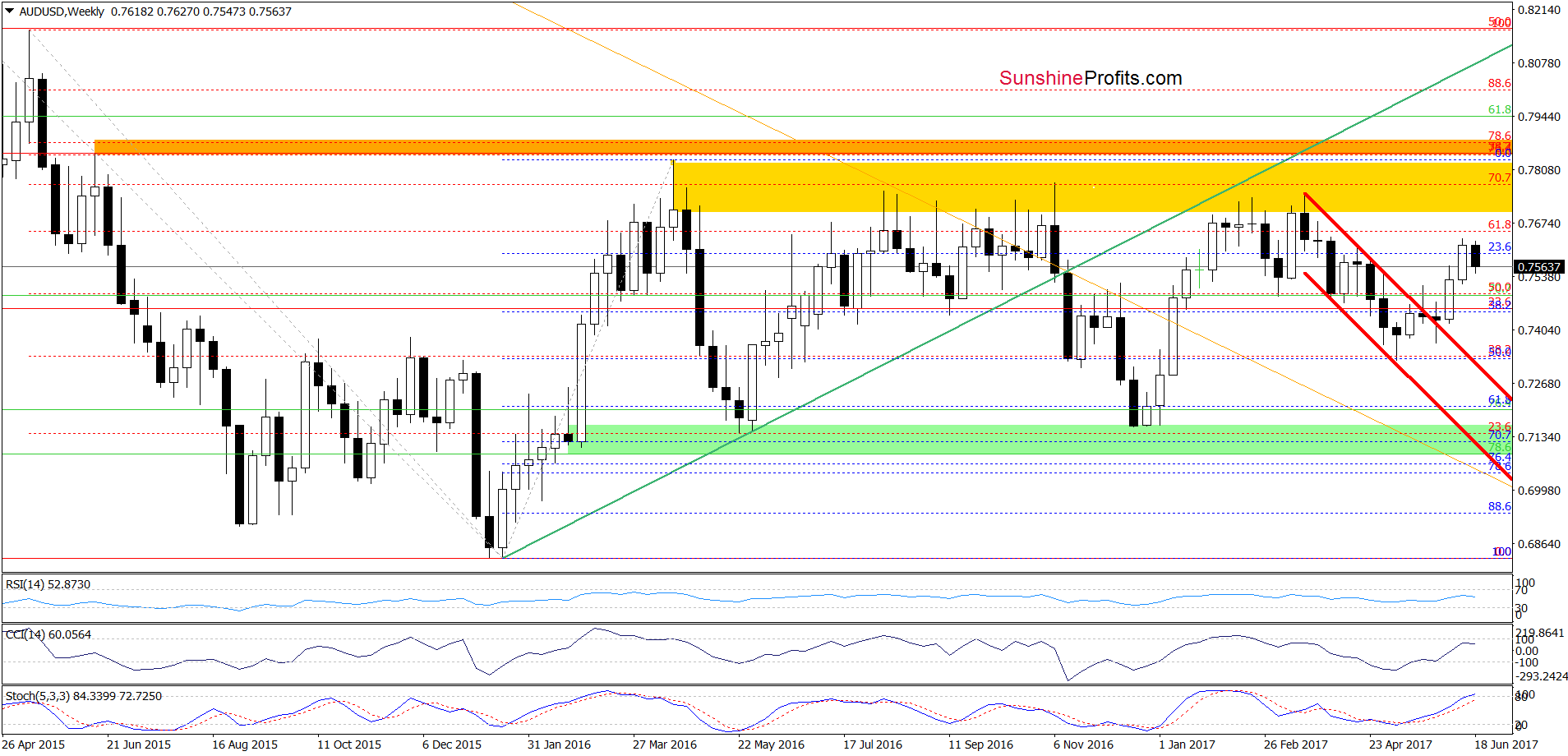This screenshot has width=1568, height=756.
Task: Click the 11 Oct 2015 date label
Action: click(x=349, y=744)
